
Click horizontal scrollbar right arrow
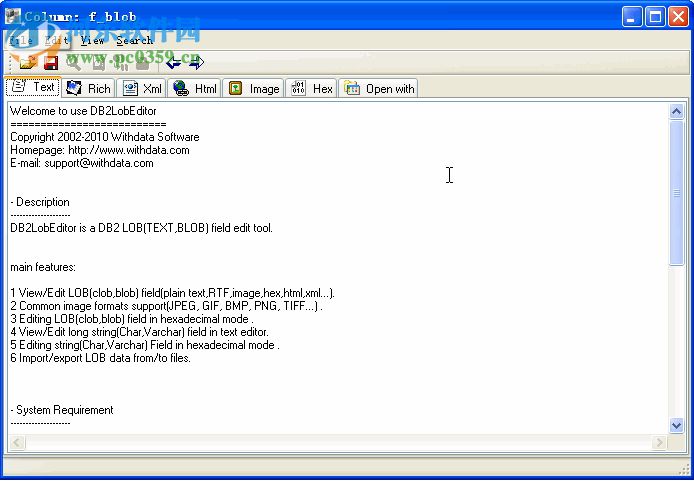pos(659,442)
